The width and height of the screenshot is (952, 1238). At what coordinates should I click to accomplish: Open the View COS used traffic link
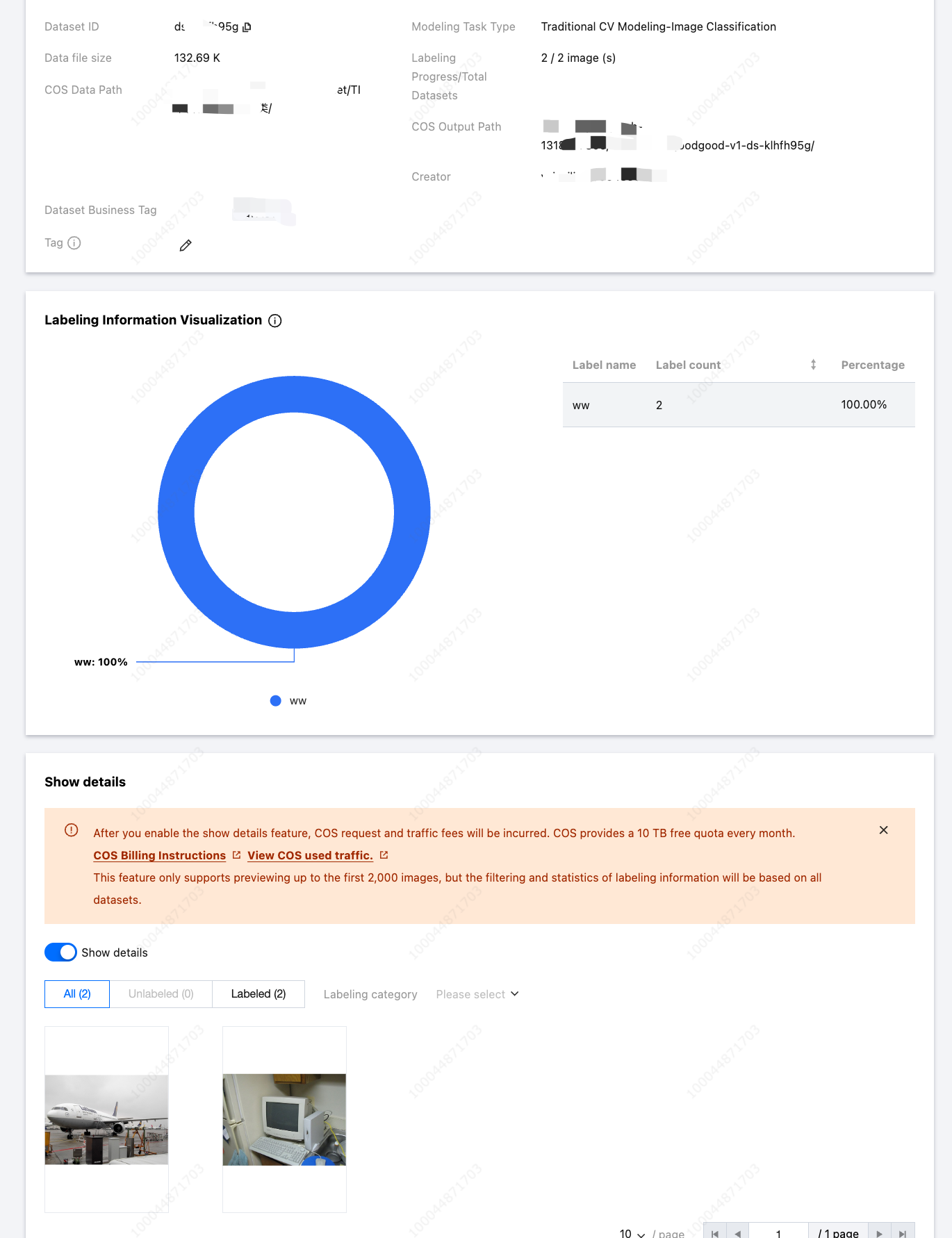point(311,856)
